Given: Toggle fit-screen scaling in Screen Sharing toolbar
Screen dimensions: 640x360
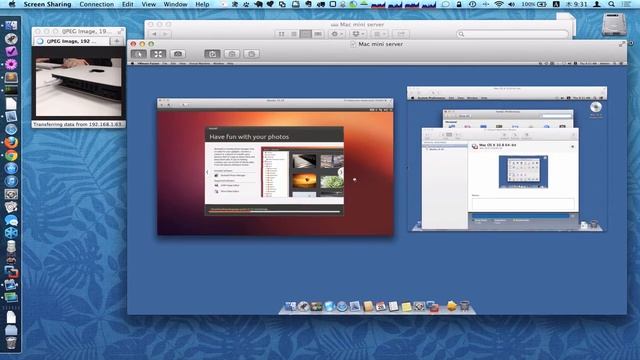Looking at the screenshot, I should coord(158,54).
